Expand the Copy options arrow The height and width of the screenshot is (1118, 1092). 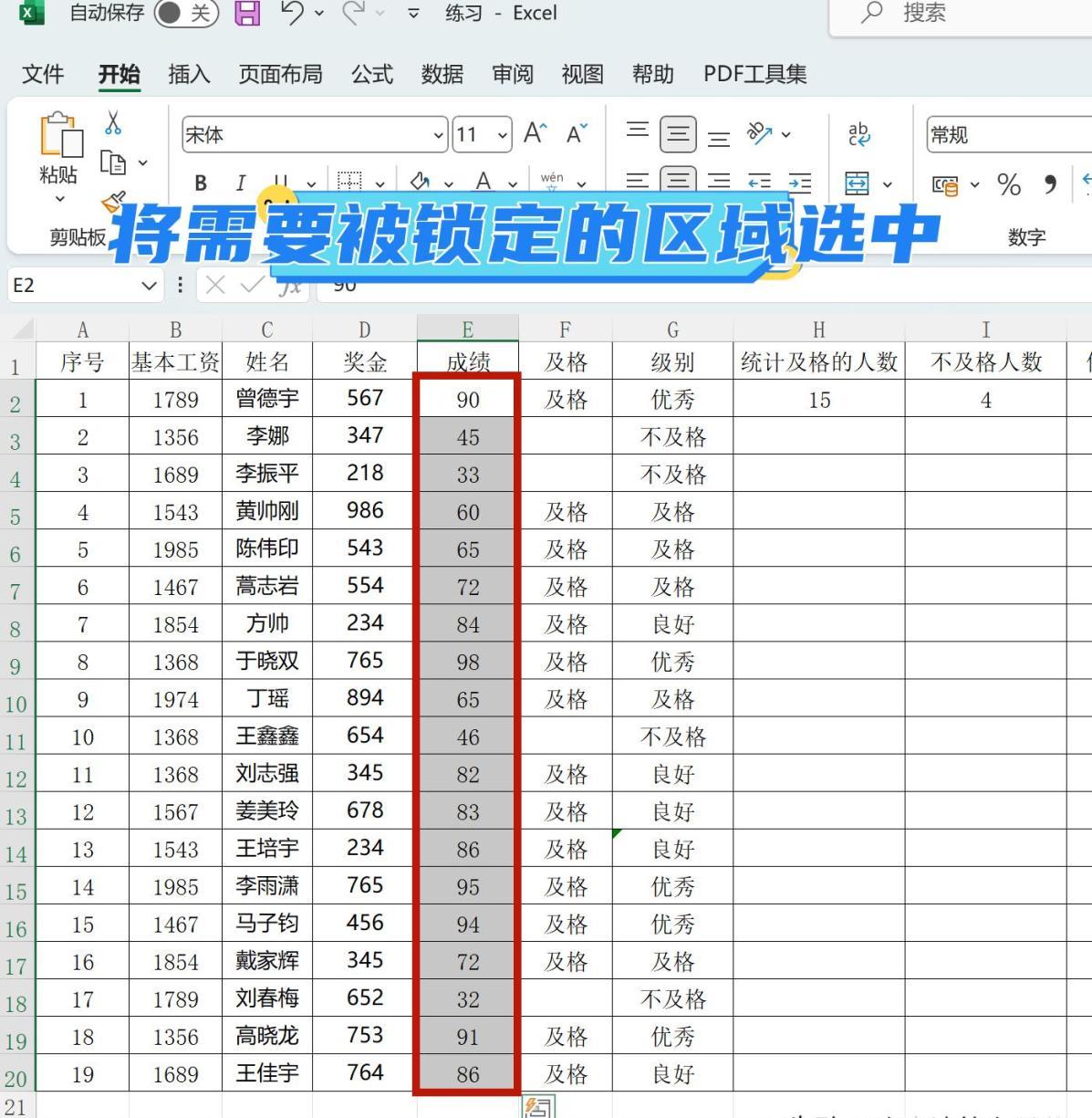(x=142, y=162)
